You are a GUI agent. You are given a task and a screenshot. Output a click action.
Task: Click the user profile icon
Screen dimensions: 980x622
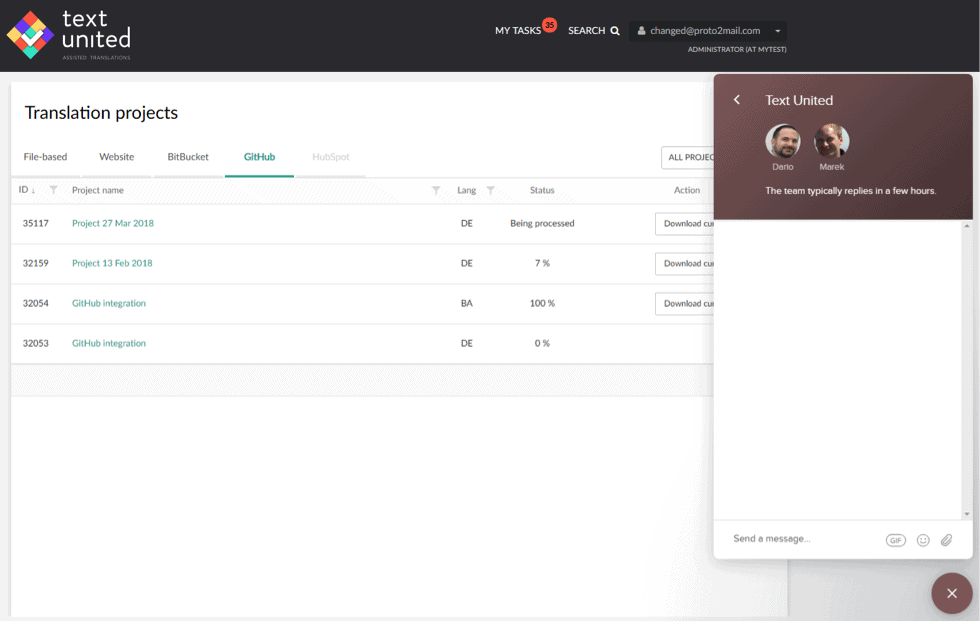(641, 31)
